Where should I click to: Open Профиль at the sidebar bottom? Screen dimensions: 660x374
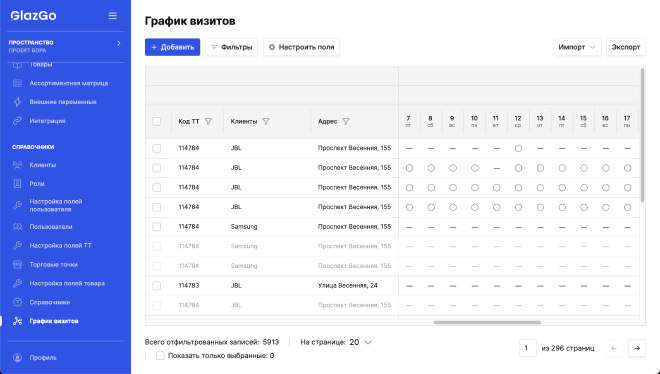point(43,358)
